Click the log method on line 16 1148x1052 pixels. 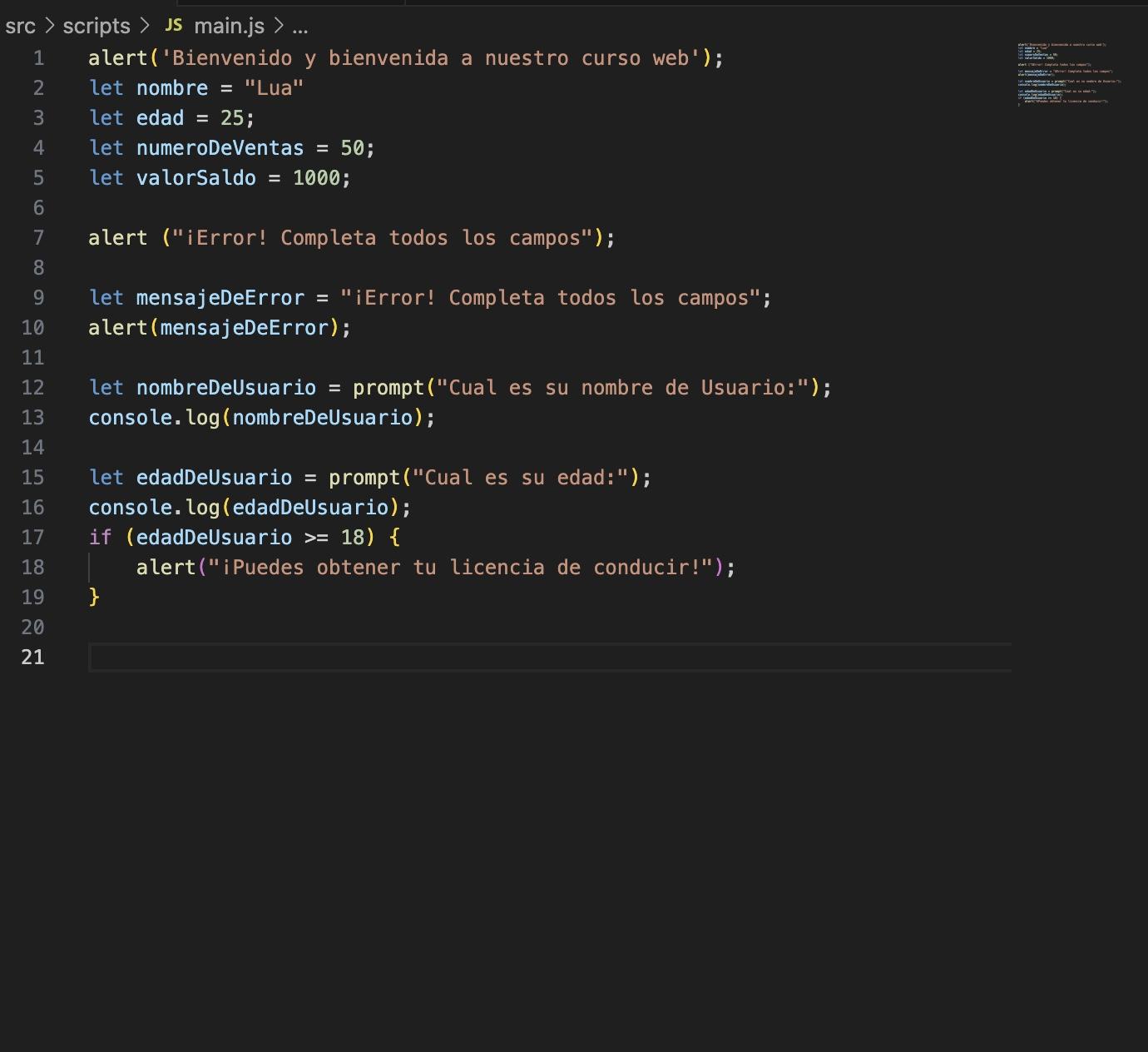[x=202, y=508]
